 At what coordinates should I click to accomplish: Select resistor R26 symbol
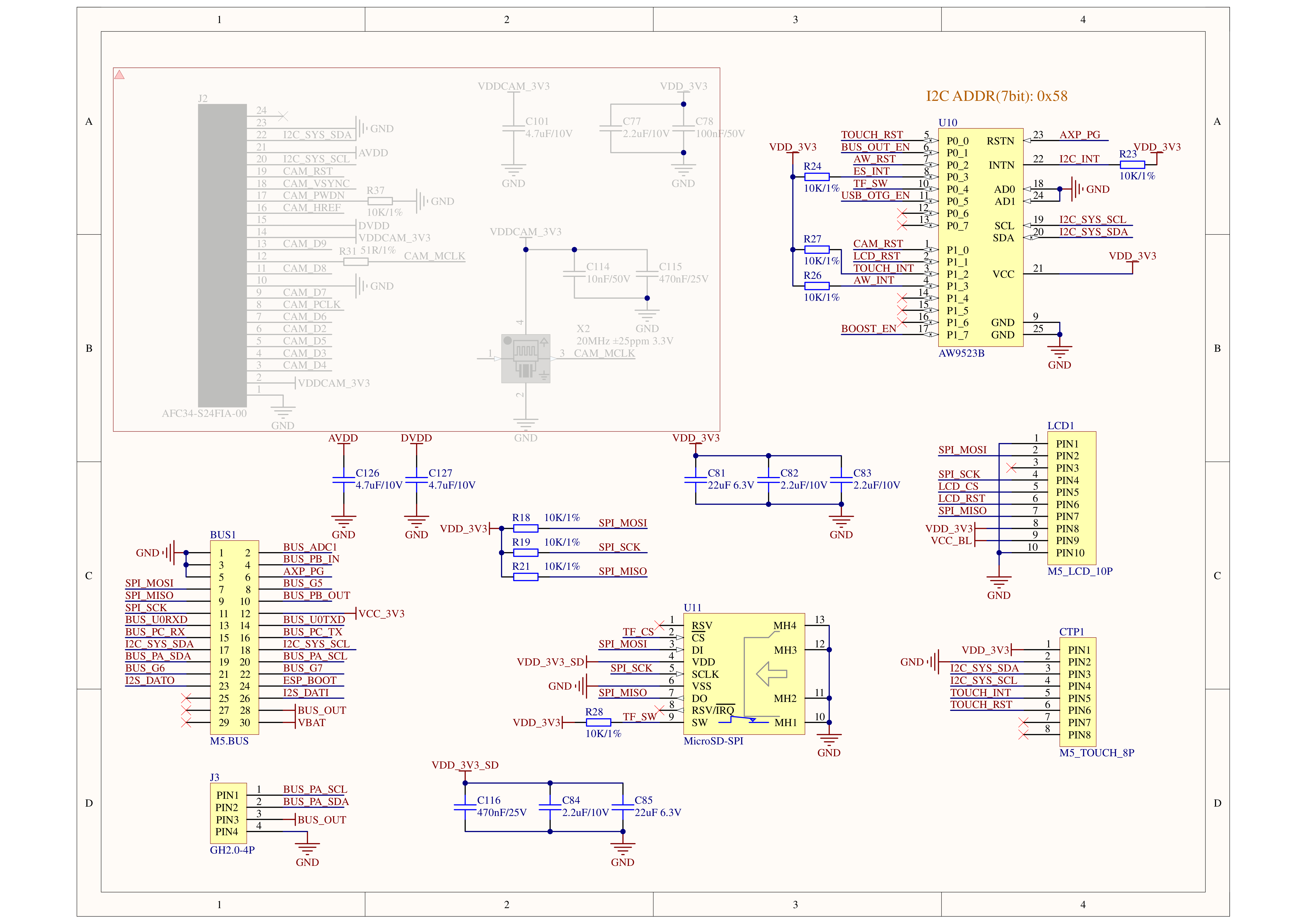[816, 286]
